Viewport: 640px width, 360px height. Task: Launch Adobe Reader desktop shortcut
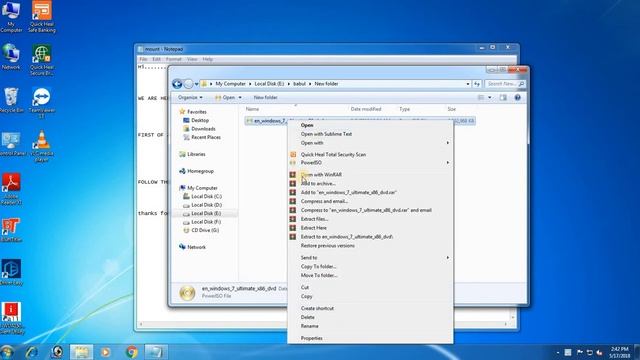click(11, 189)
